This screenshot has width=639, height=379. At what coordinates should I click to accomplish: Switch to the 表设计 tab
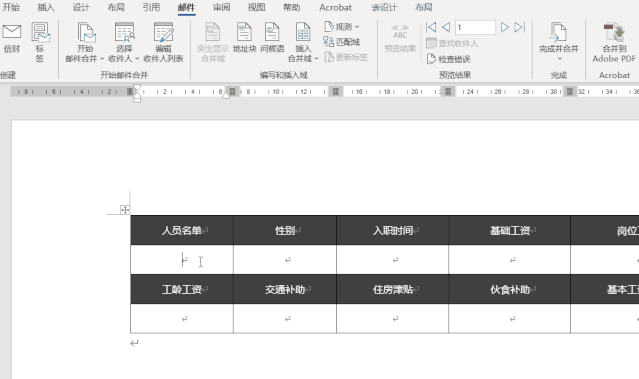click(384, 7)
